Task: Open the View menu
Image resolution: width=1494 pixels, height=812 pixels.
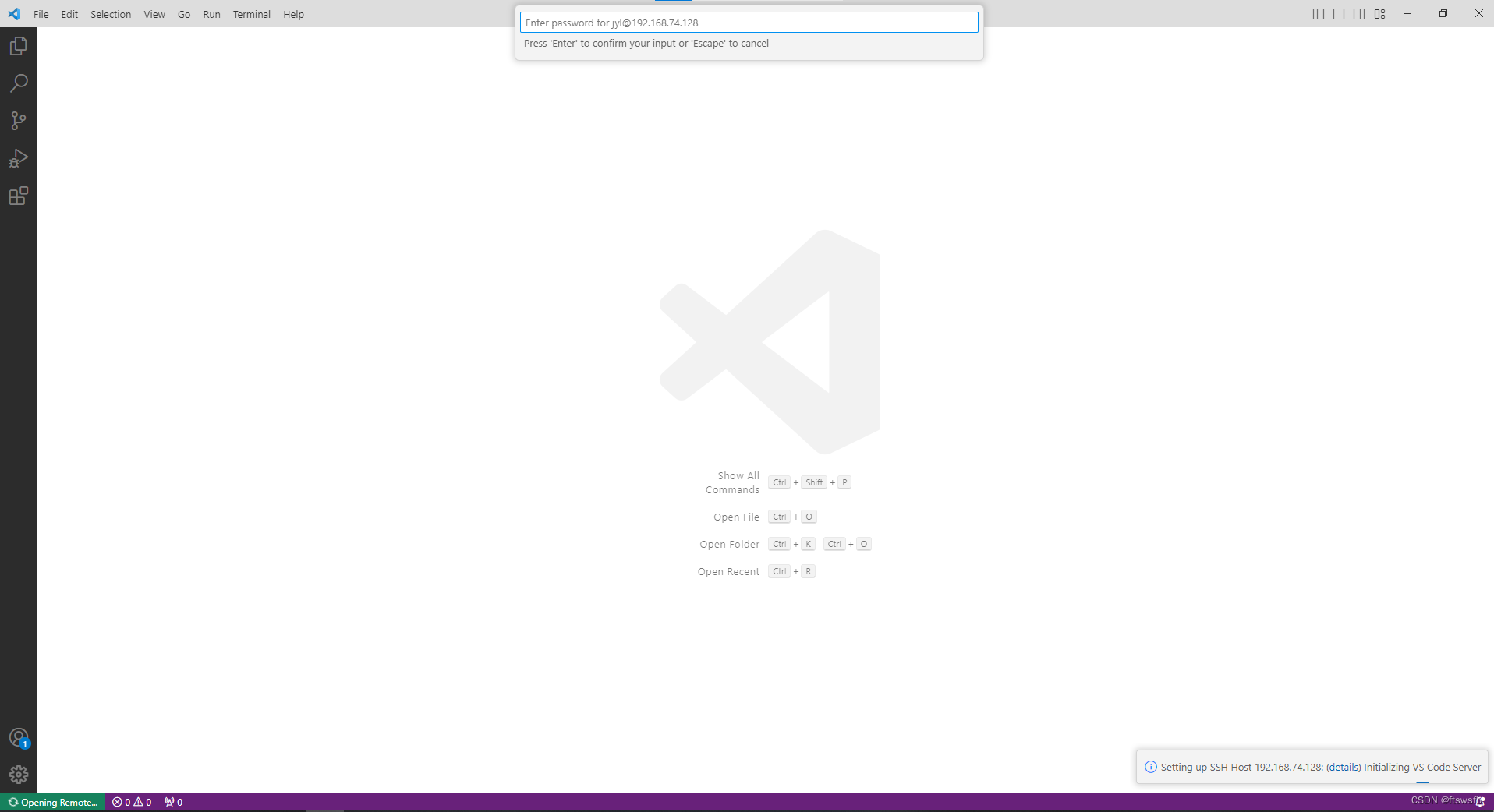Action: [x=154, y=14]
